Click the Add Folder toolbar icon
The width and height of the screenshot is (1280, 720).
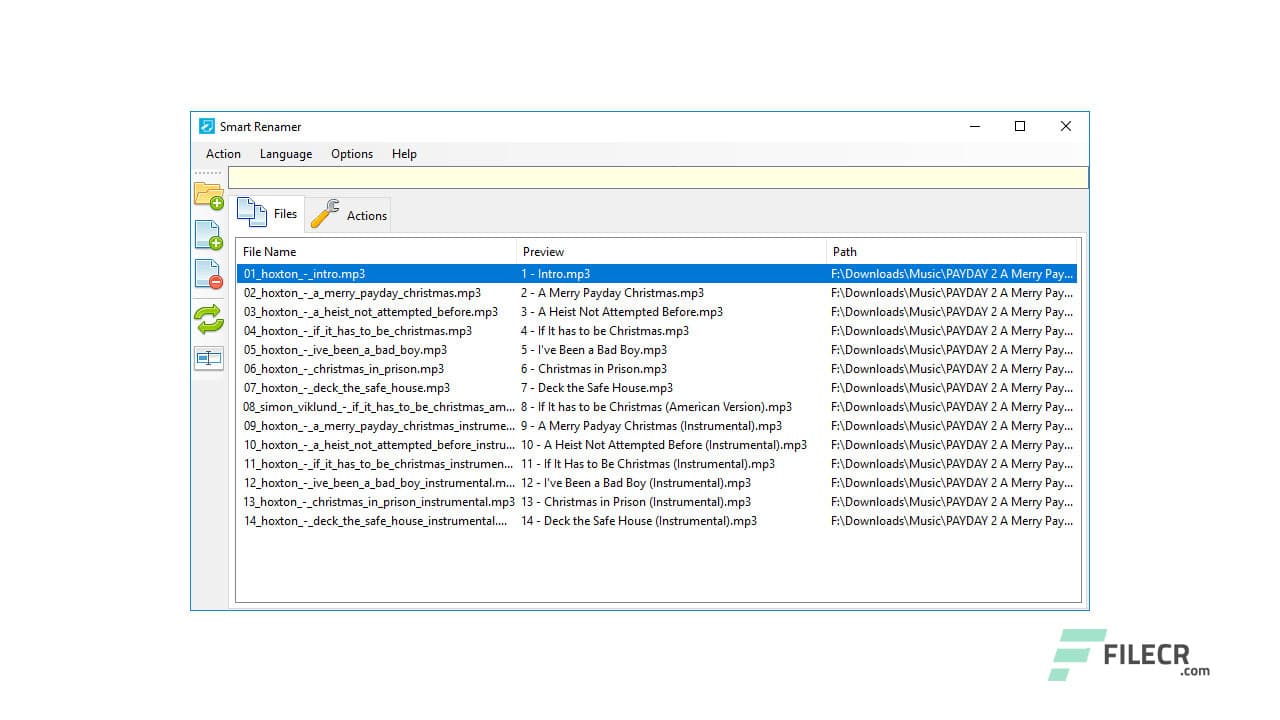click(209, 192)
